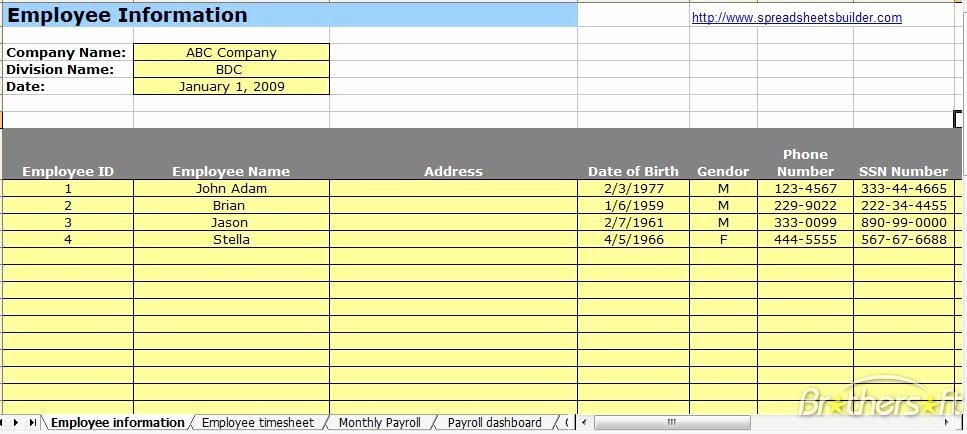The width and height of the screenshot is (967, 434).
Task: Select SSN 890-99-0000 cell
Action: [x=903, y=223]
